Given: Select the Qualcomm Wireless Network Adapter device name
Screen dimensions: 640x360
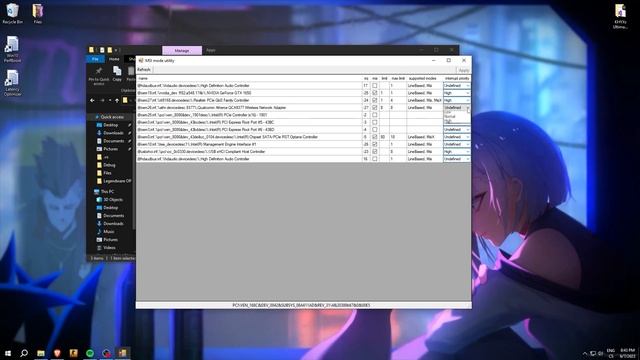Looking at the screenshot, I should click(x=211, y=108).
